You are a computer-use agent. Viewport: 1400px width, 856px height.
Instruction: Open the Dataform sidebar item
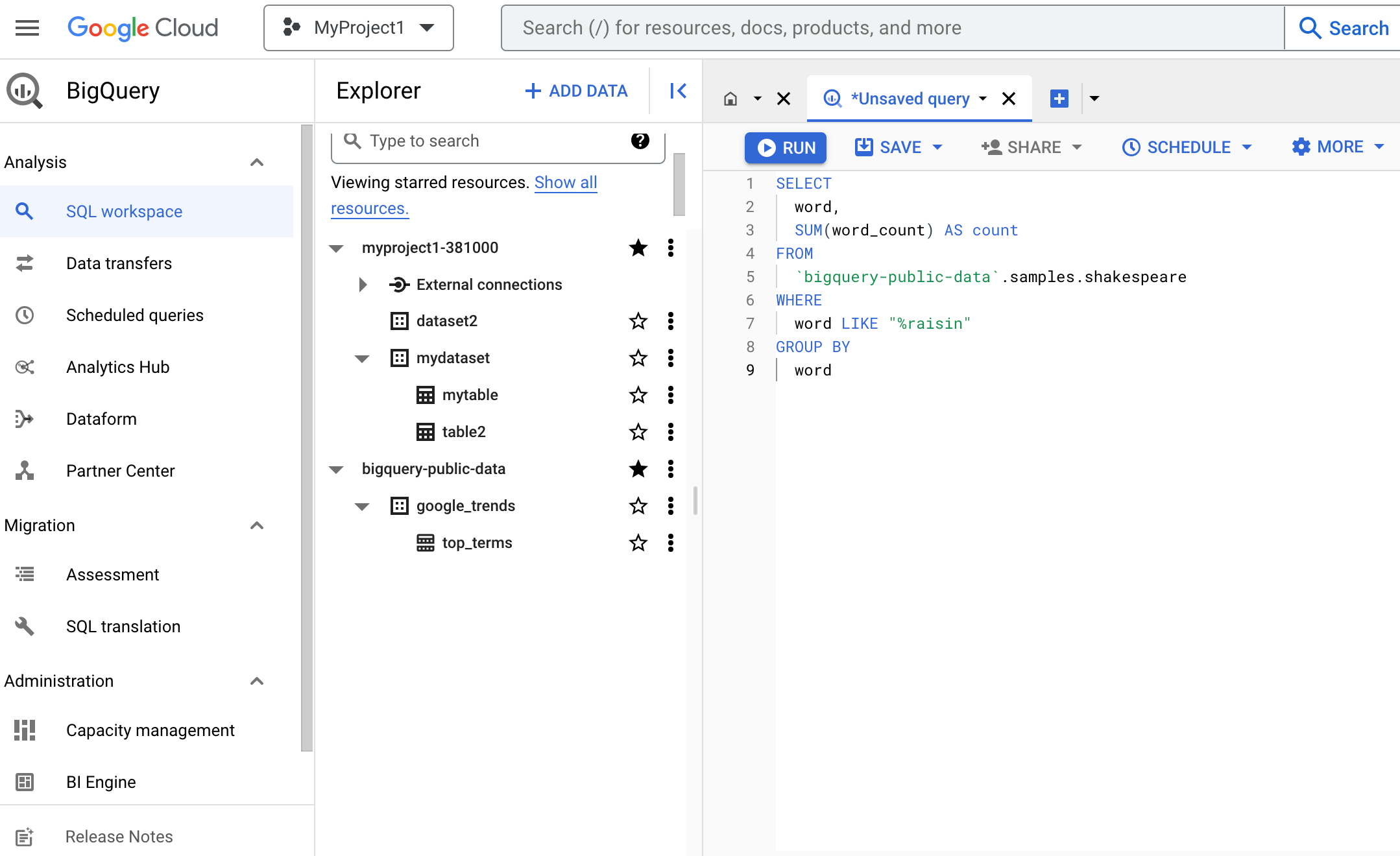pyautogui.click(x=101, y=419)
